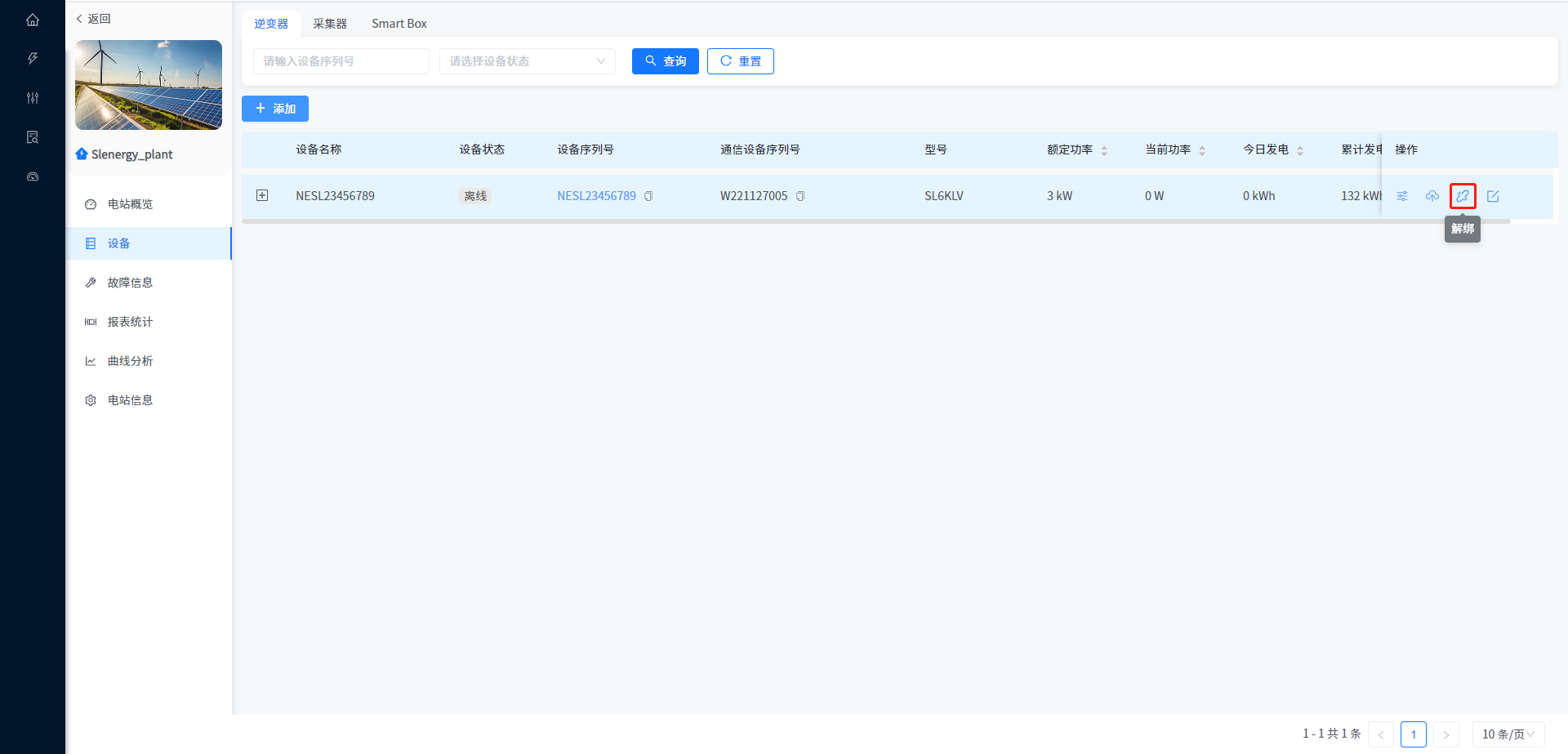Switch to the 采集器 tab
This screenshot has width=1568, height=754.
330,24
